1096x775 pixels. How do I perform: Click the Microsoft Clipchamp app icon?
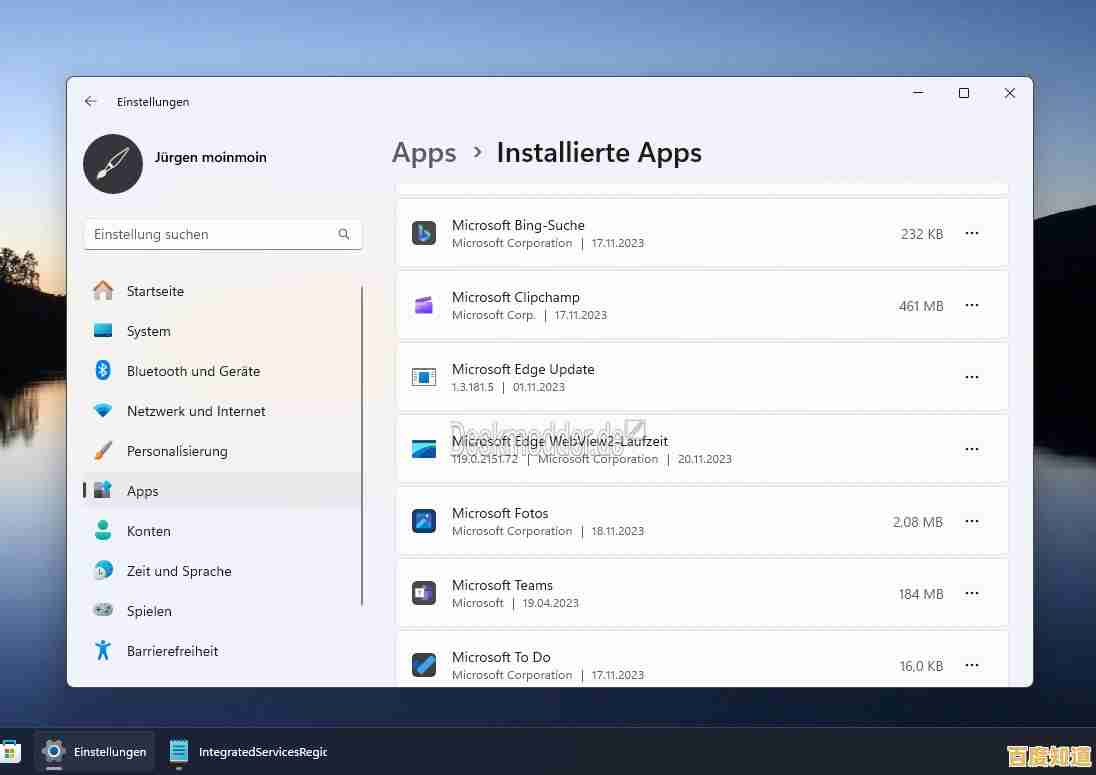pyautogui.click(x=424, y=305)
